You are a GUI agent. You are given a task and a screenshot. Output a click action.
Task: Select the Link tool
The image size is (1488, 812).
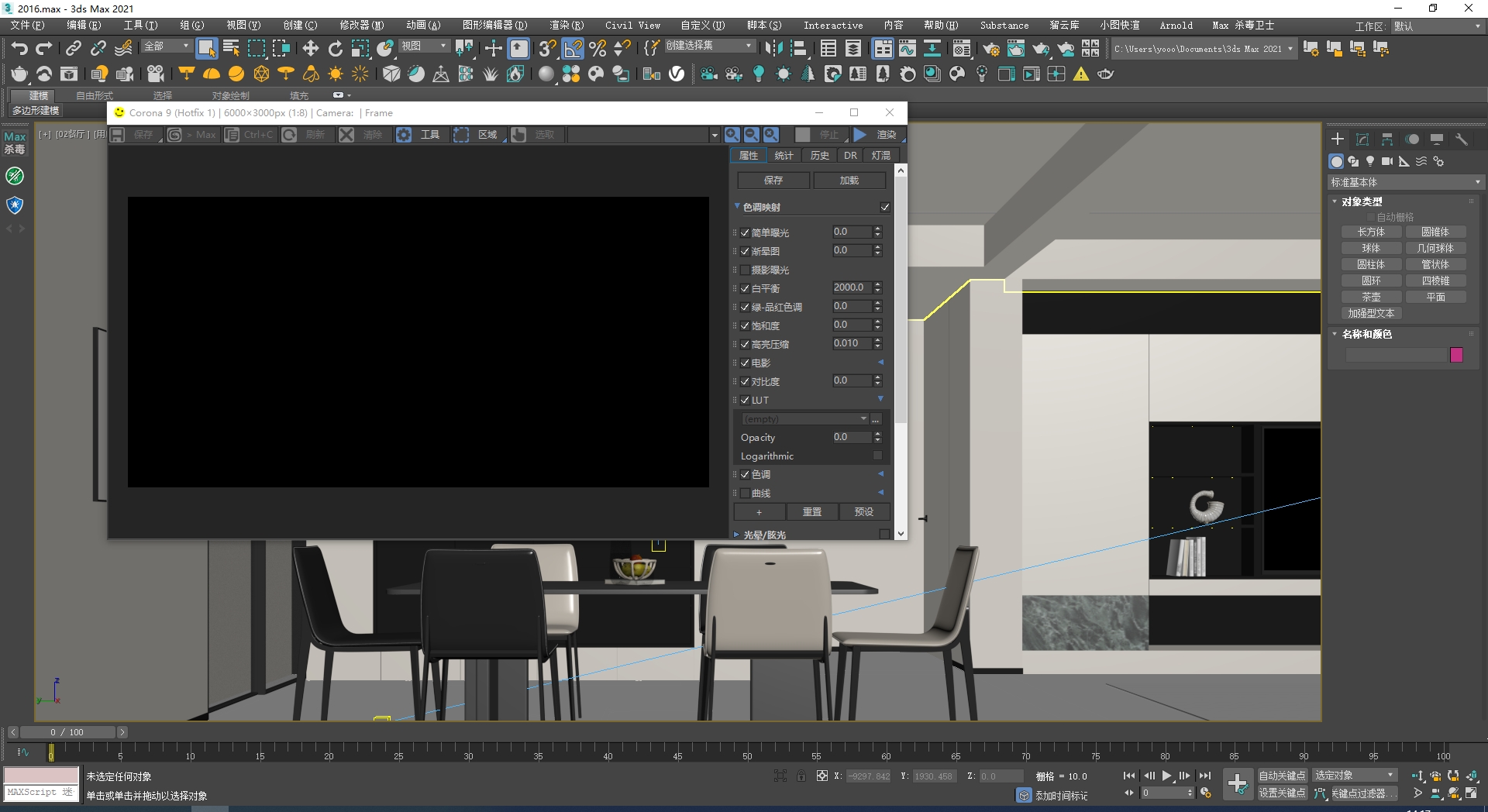(x=73, y=48)
